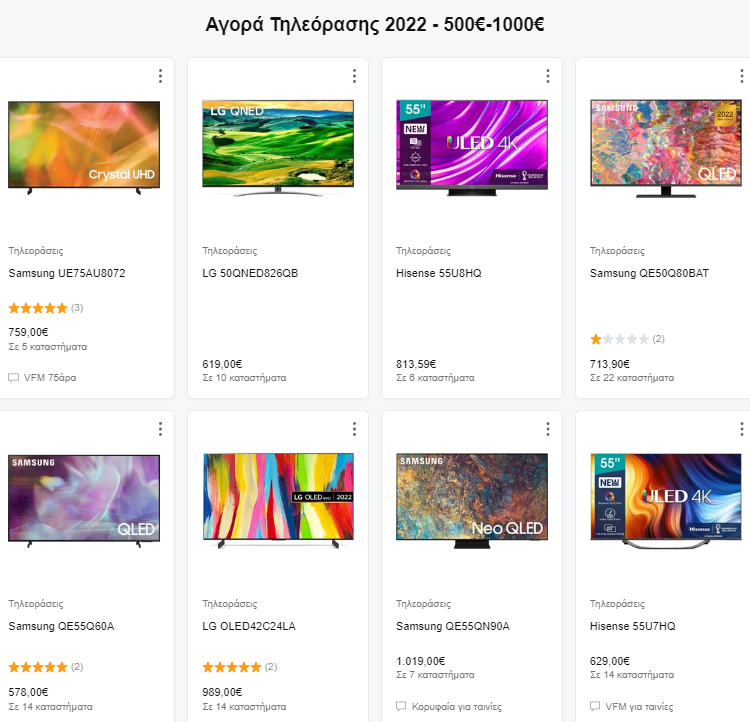Viewport: 750px width, 722px height.
Task: Open the LG OLED evo 2022 image
Action: pos(278,500)
